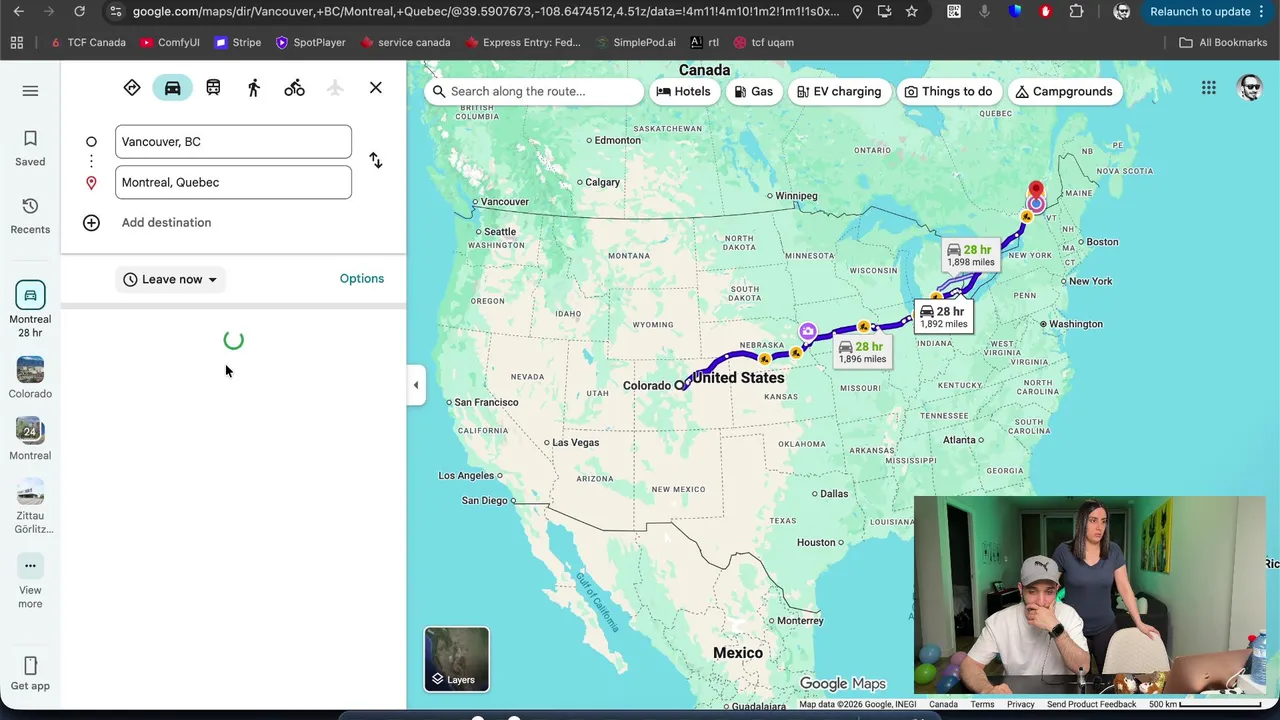
Task: Collapse the side panel with the arrow
Action: 416,385
